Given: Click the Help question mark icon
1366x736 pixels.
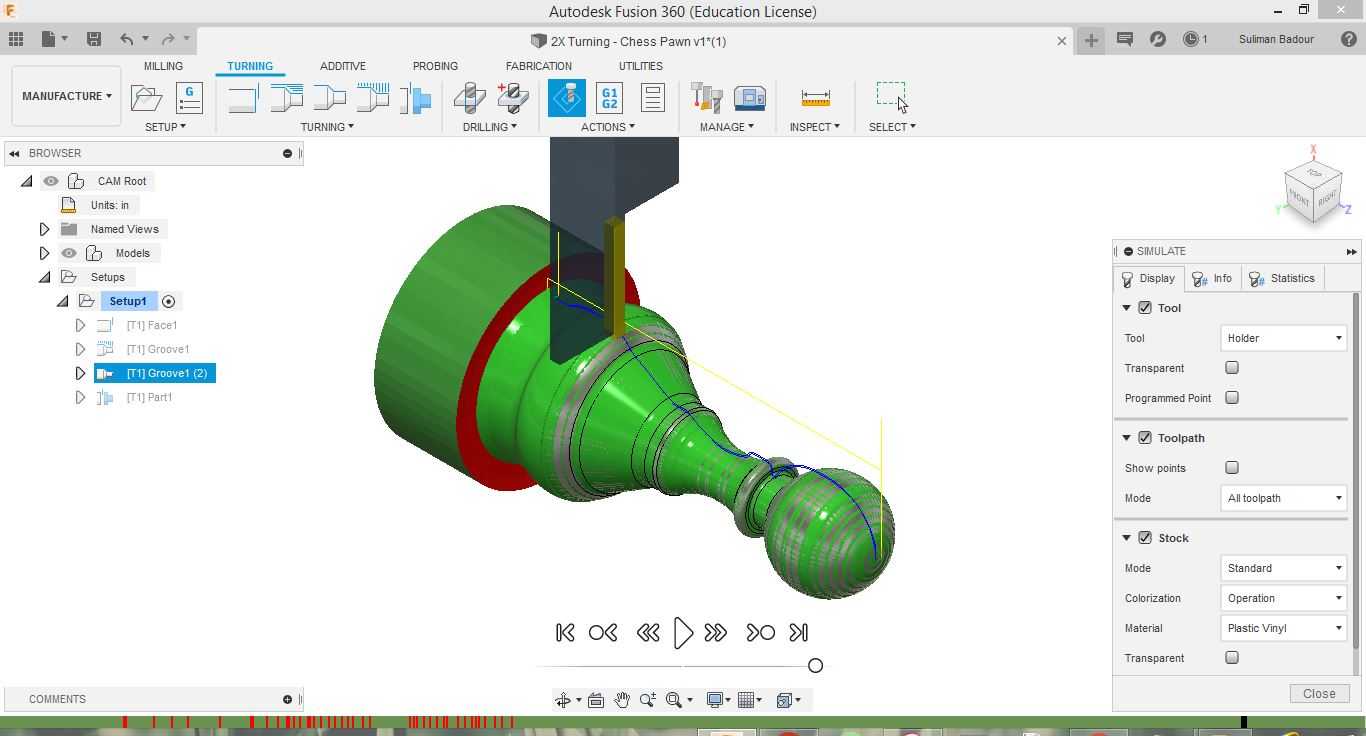Looking at the screenshot, I should click(x=1349, y=39).
